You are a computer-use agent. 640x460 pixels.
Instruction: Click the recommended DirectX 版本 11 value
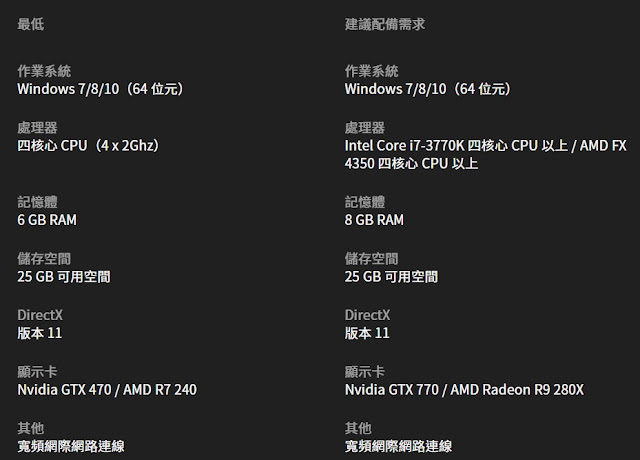pos(367,333)
